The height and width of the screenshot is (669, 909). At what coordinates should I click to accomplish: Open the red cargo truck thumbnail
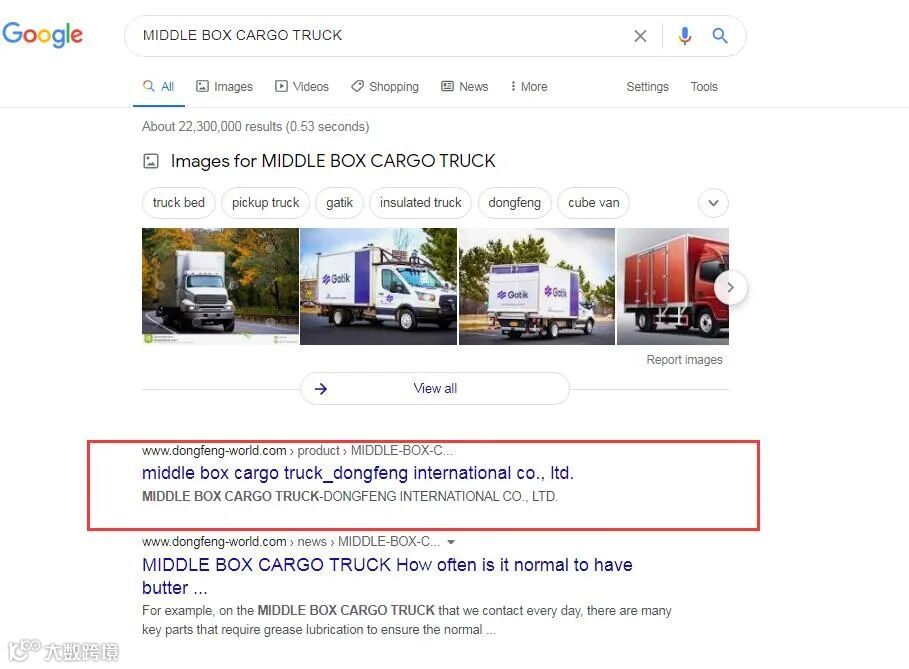pyautogui.click(x=672, y=286)
